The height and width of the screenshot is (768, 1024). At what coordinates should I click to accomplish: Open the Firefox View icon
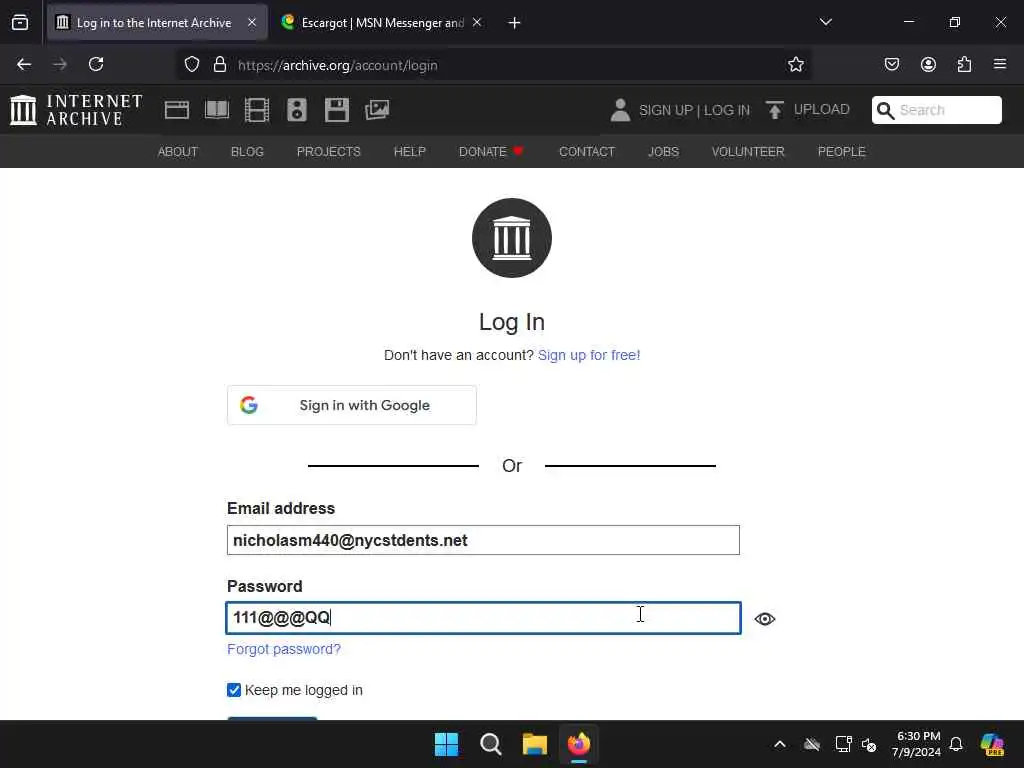20,23
